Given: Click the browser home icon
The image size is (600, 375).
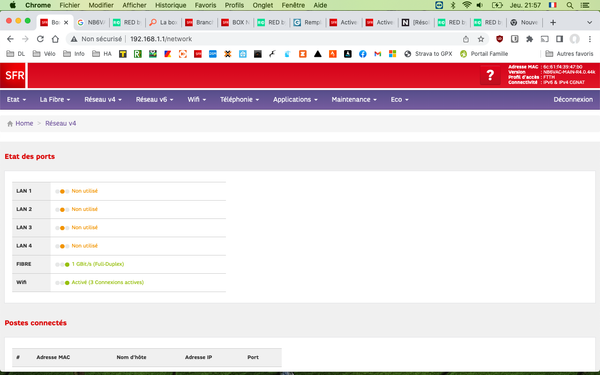Looking at the screenshot, I should click(55, 39).
